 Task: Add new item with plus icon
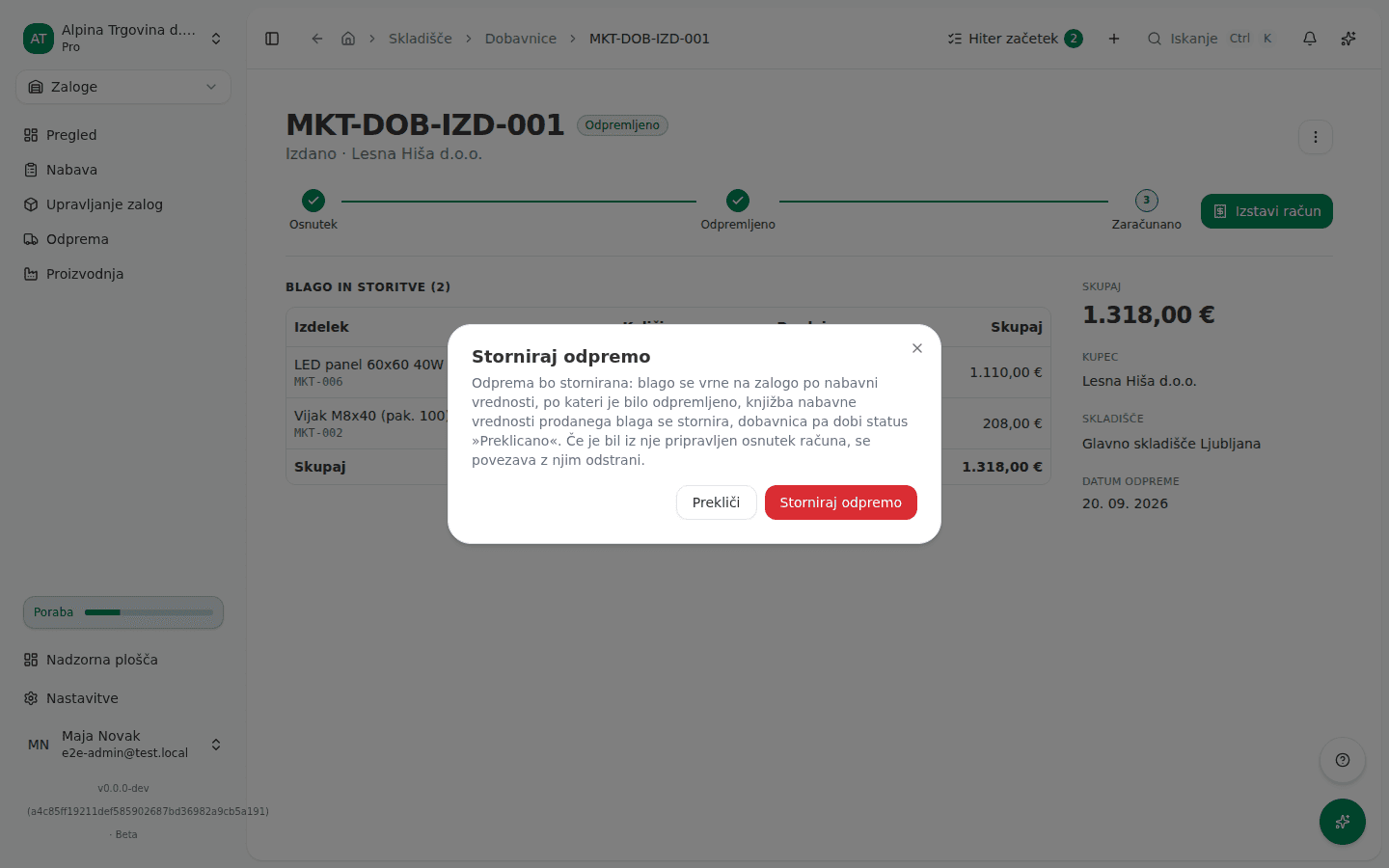(1114, 39)
